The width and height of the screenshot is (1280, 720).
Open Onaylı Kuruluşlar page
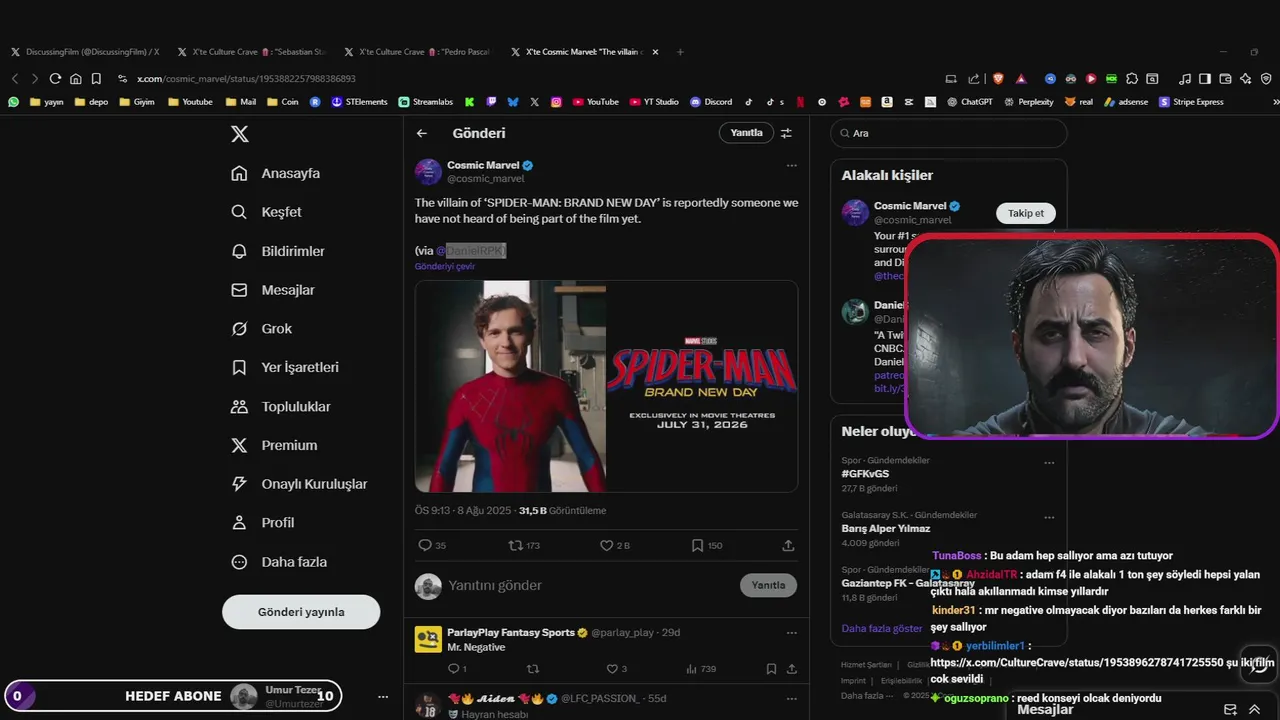point(299,484)
